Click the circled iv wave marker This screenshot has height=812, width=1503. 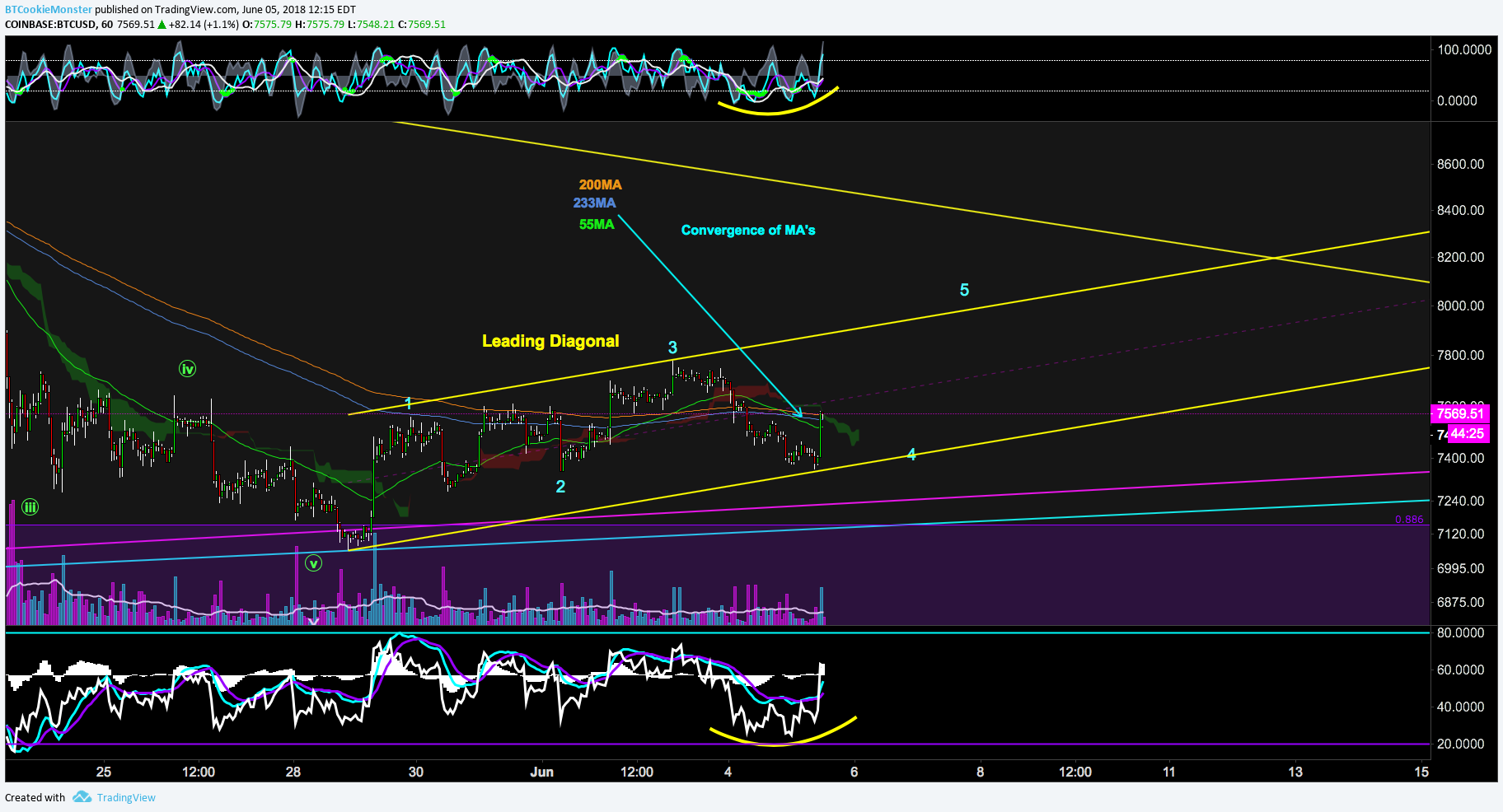tap(188, 369)
